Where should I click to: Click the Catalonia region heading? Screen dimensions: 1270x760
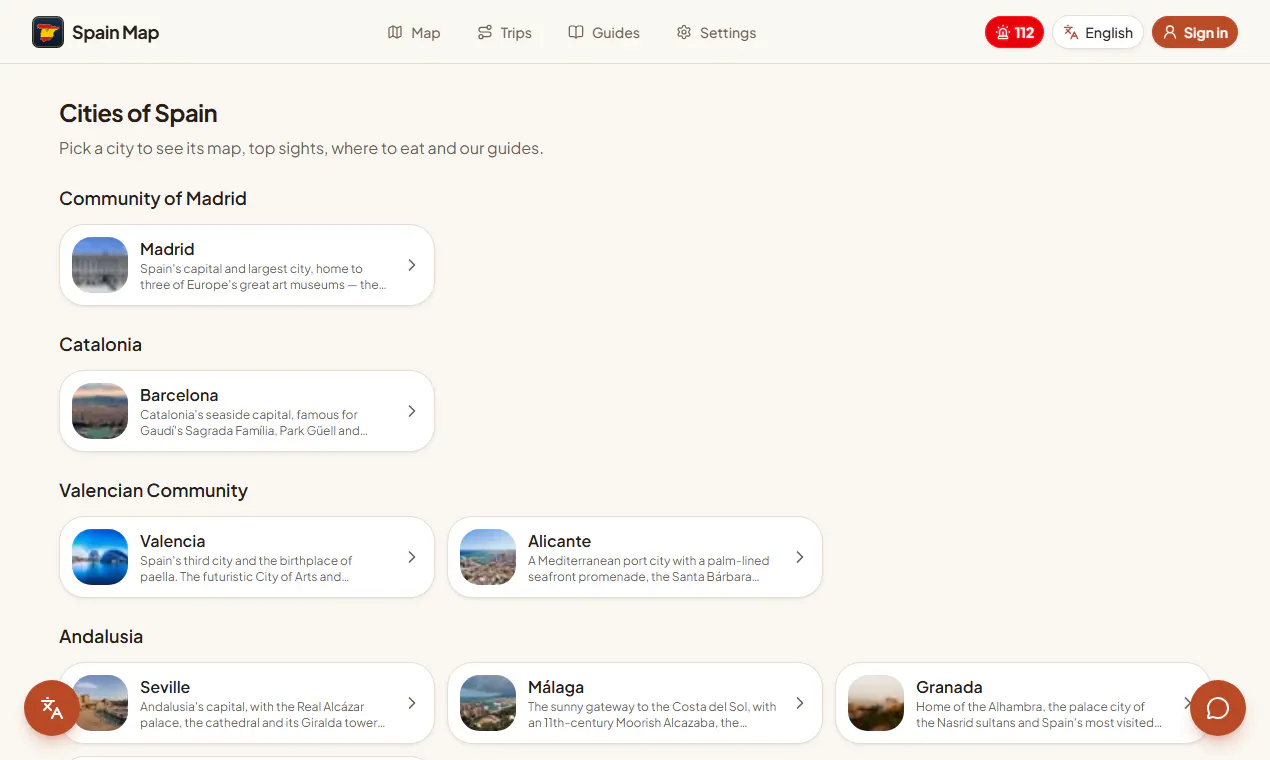[101, 344]
